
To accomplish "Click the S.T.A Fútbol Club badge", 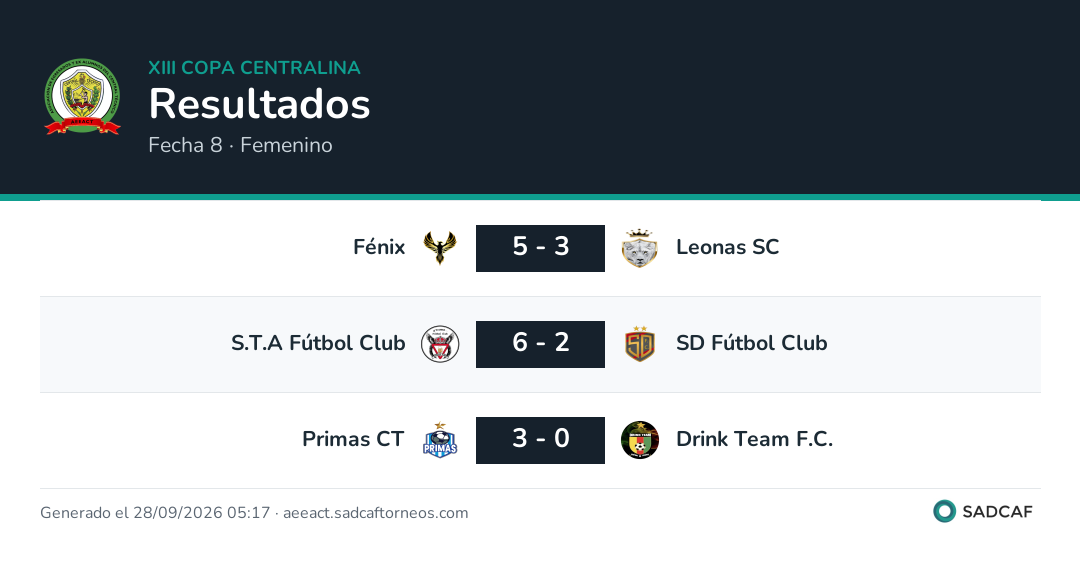I will [439, 344].
